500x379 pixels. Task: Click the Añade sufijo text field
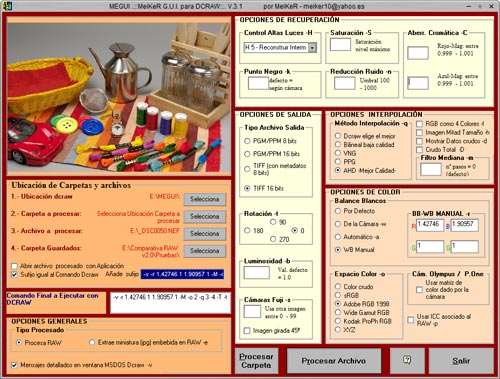182,274
